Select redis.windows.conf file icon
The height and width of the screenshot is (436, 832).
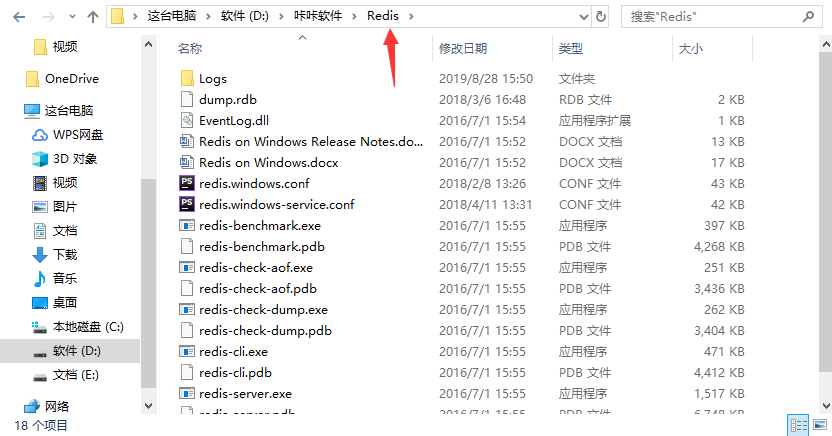tap(187, 183)
